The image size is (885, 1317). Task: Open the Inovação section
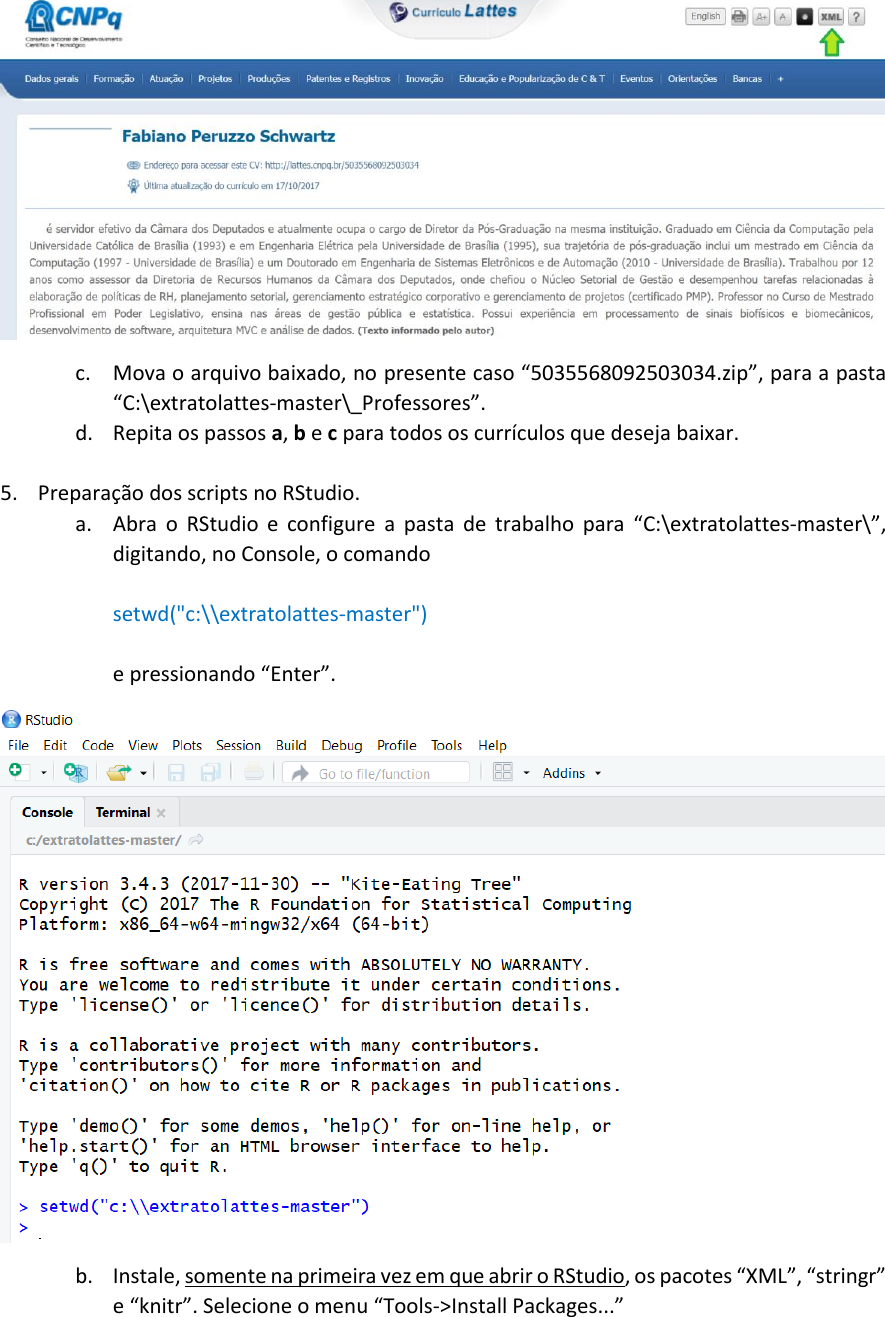tap(424, 79)
